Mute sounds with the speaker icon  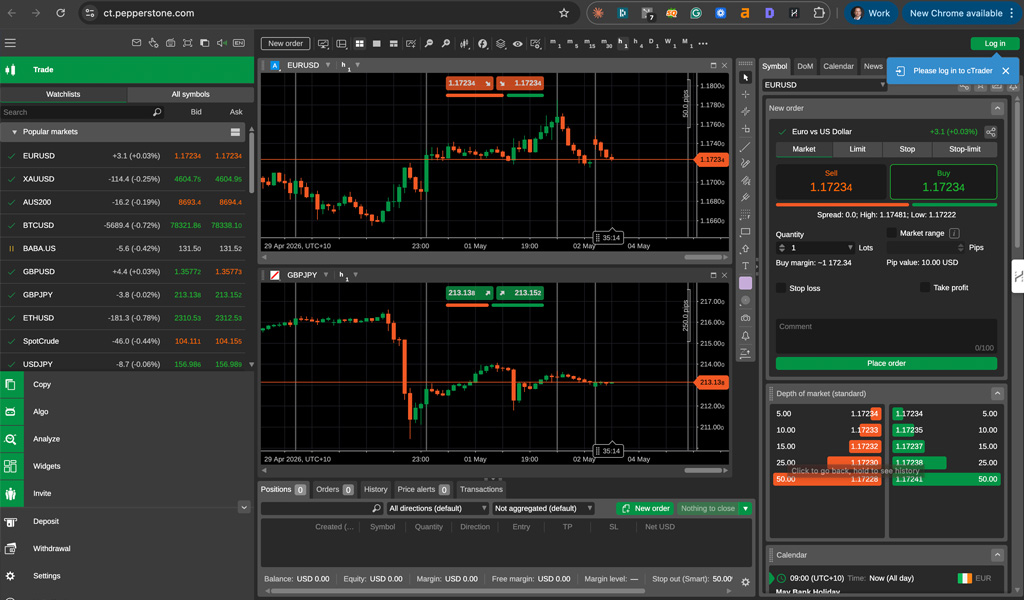221,43
